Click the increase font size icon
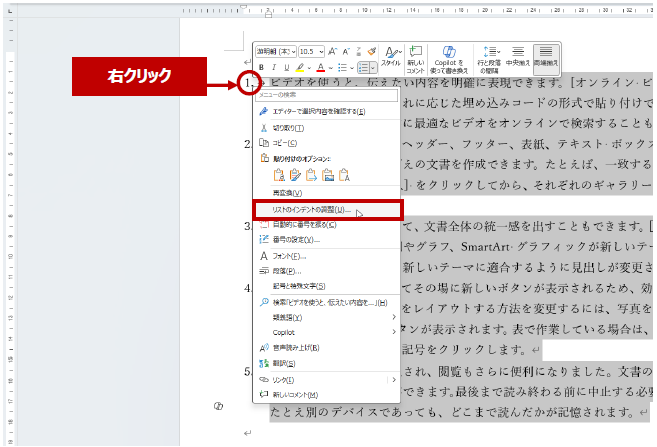Viewport: 657px width, 447px height. click(333, 51)
